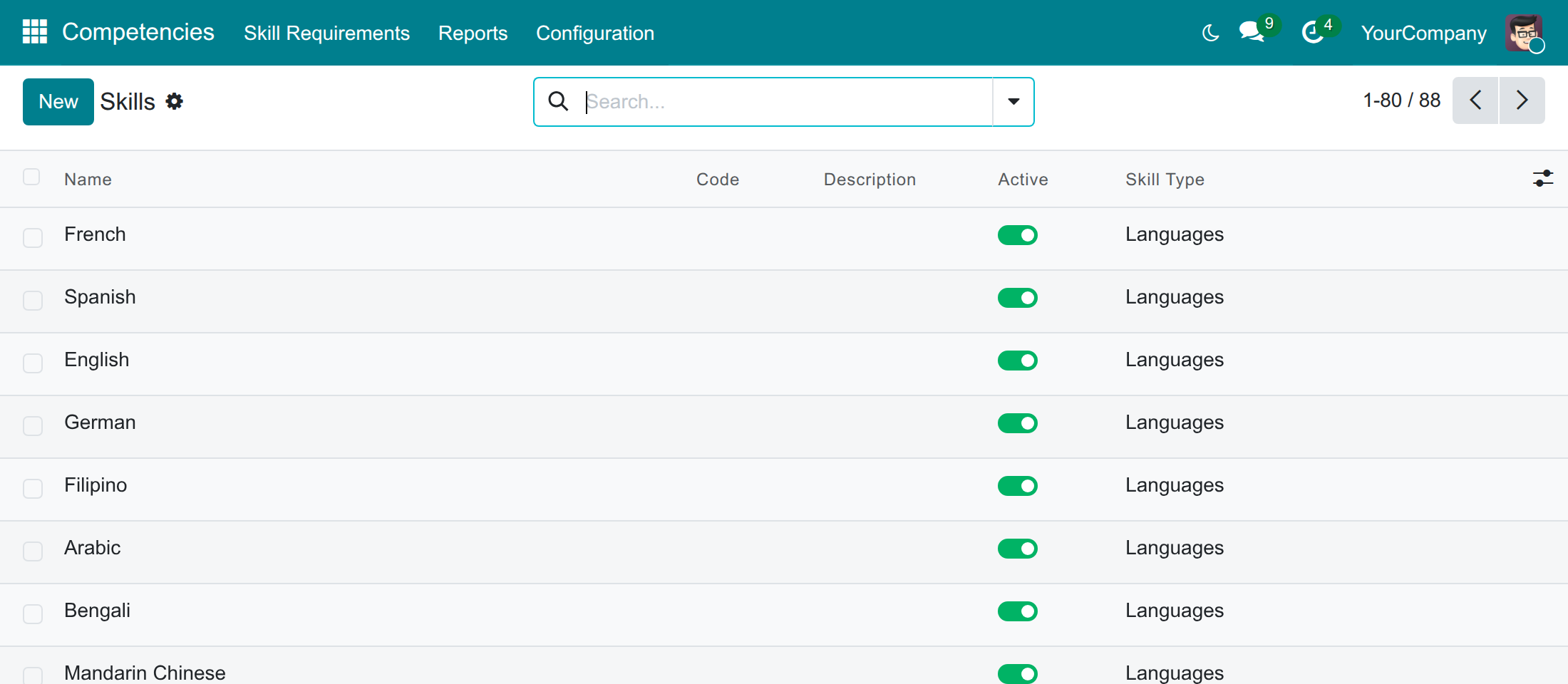Open the Configuration menu
1568x684 pixels.
595,33
